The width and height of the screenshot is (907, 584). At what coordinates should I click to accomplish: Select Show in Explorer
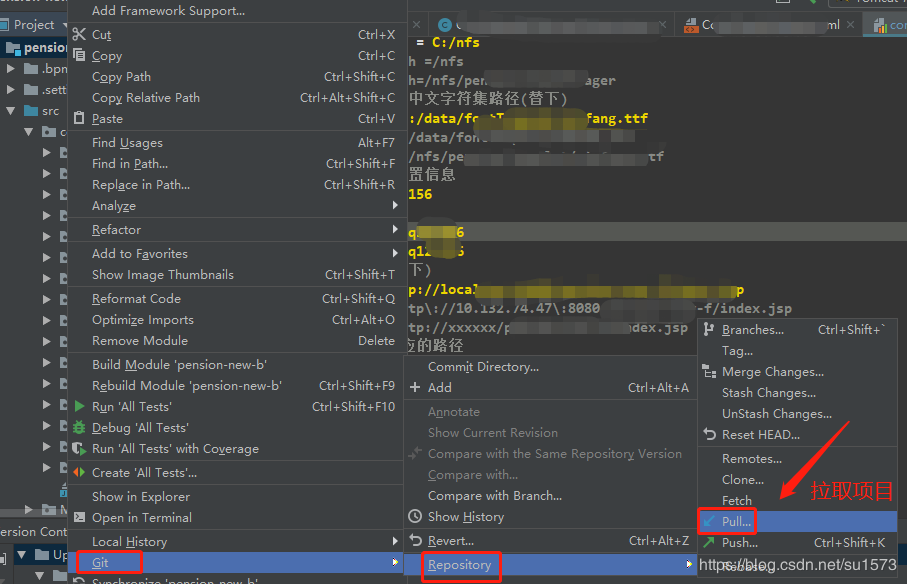point(237,496)
